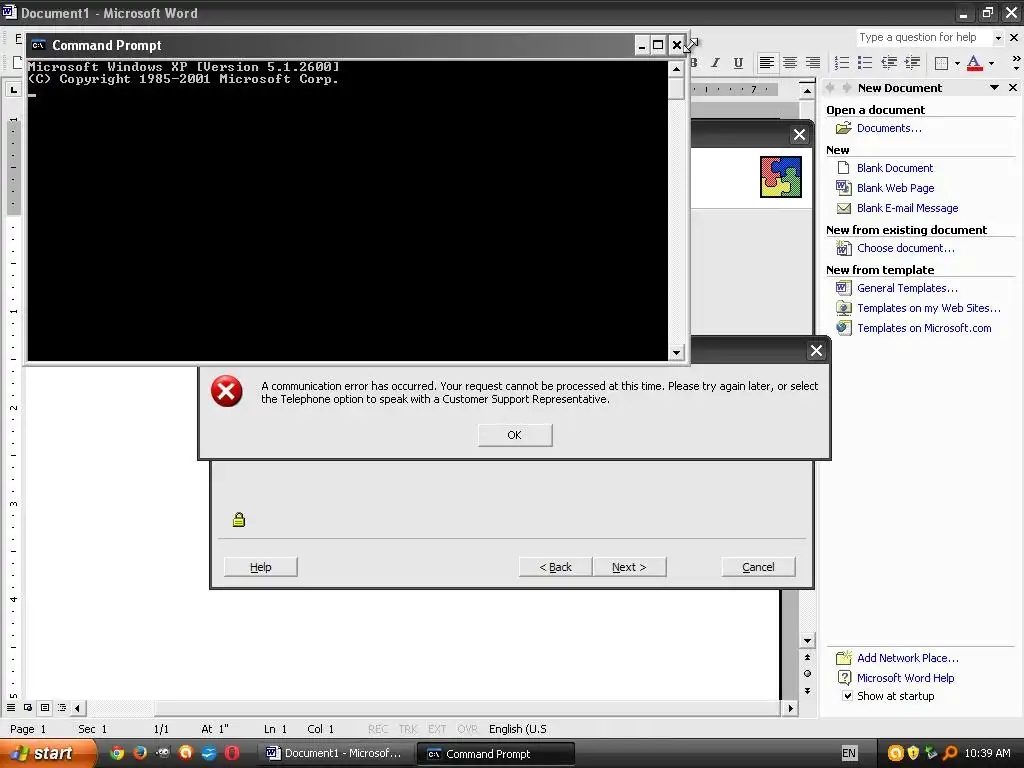Toggle underline formatting in Word toolbar

(x=738, y=63)
